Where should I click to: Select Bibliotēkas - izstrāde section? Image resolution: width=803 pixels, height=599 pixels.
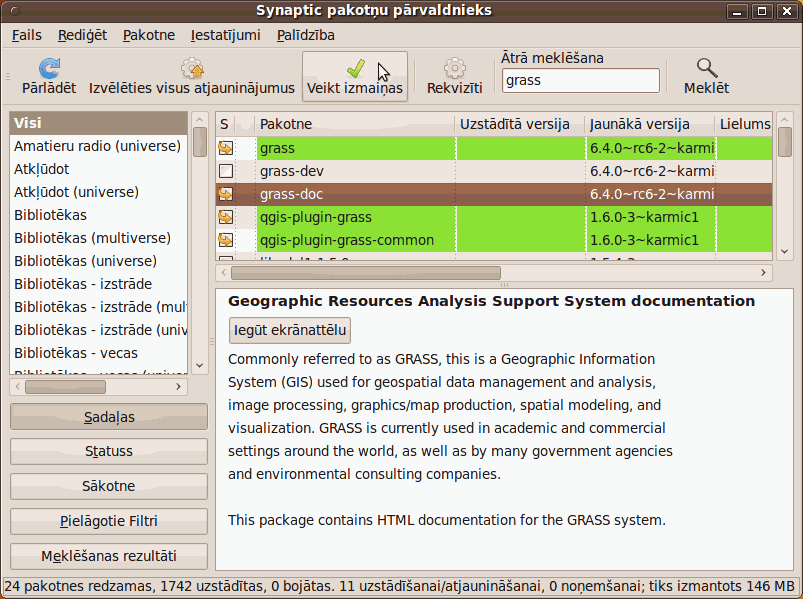[x=98, y=284]
